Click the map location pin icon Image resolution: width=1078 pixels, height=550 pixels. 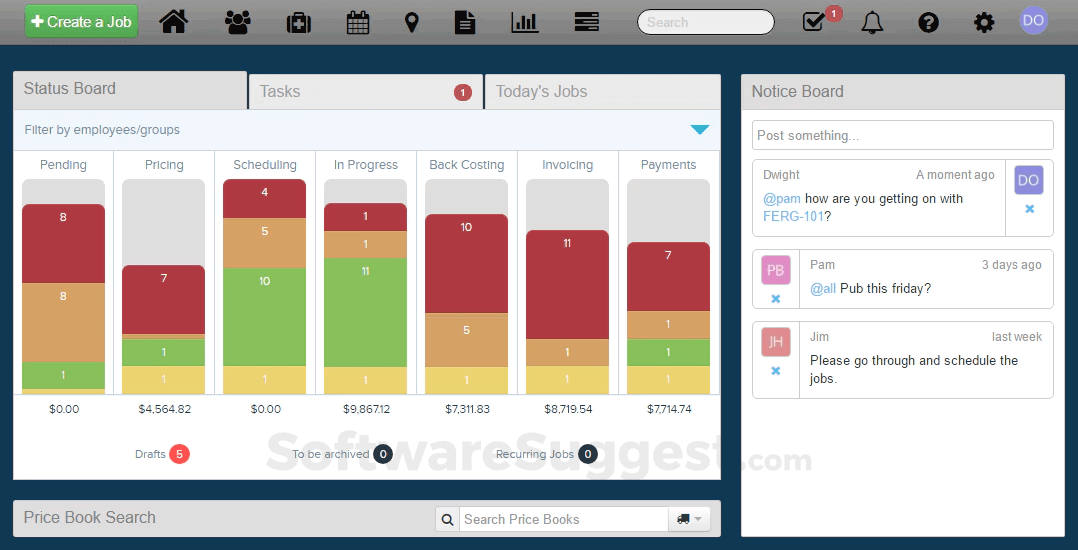tap(412, 22)
